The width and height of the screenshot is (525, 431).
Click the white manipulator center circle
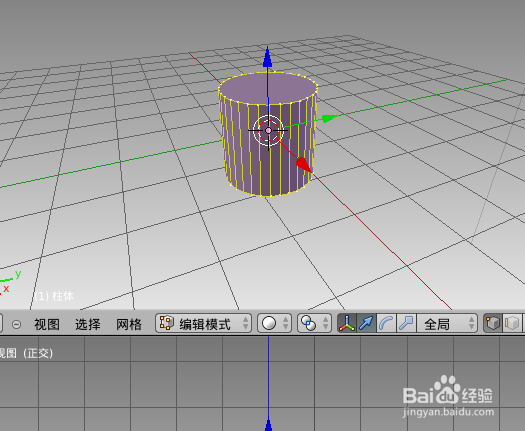269,130
